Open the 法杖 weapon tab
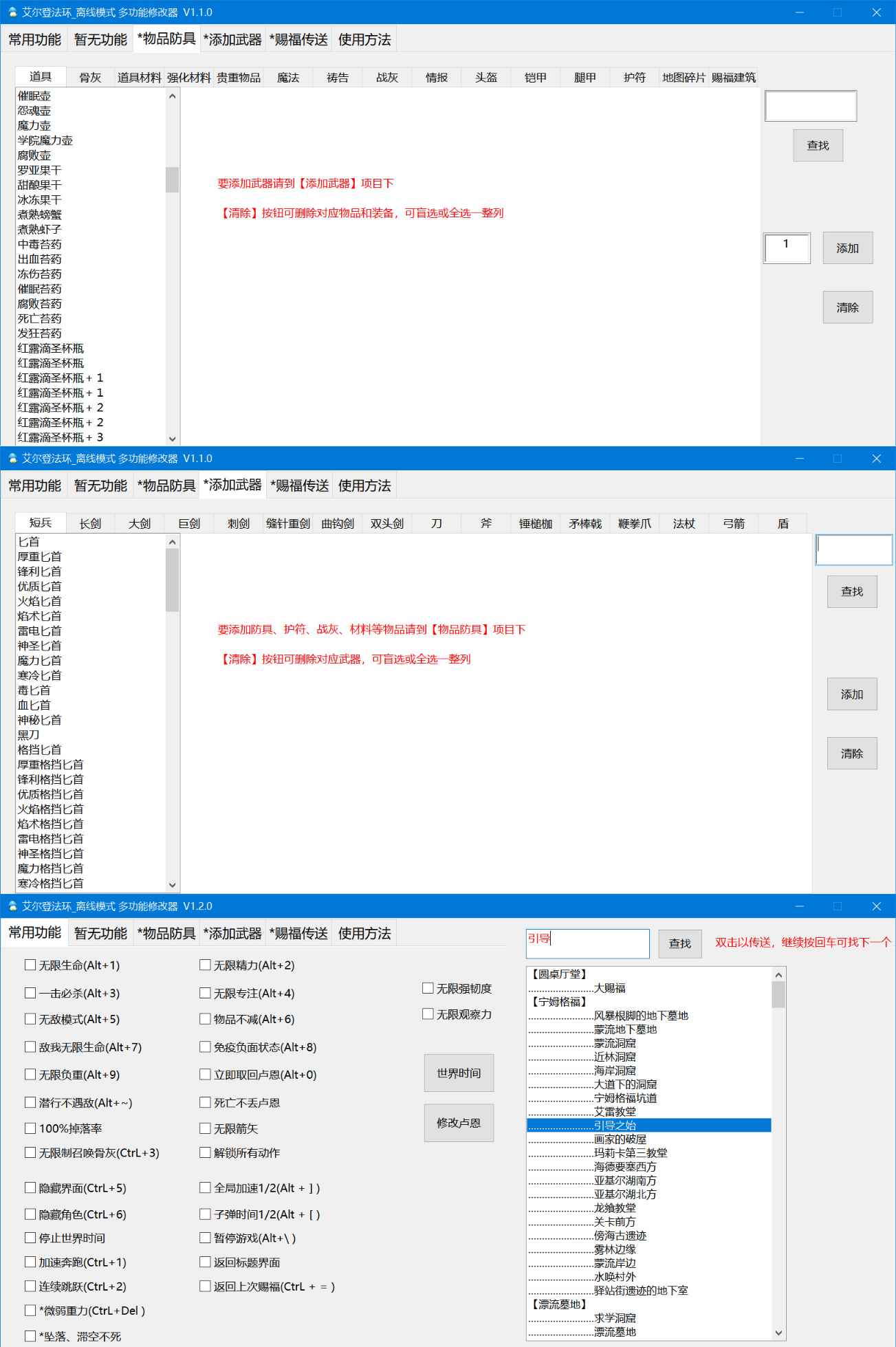Viewport: 896px width, 1347px height. [x=684, y=524]
